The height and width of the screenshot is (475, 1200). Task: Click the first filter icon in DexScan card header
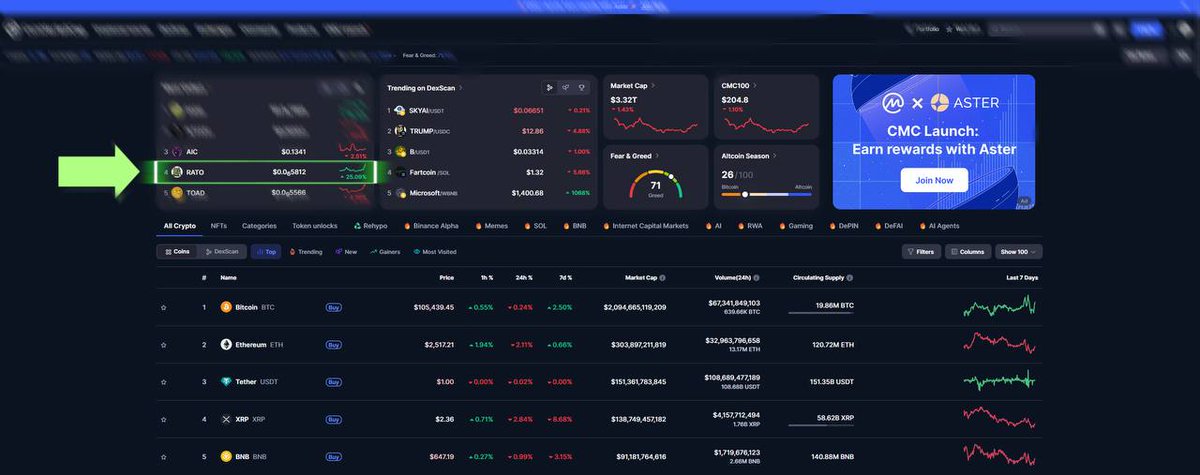[550, 88]
